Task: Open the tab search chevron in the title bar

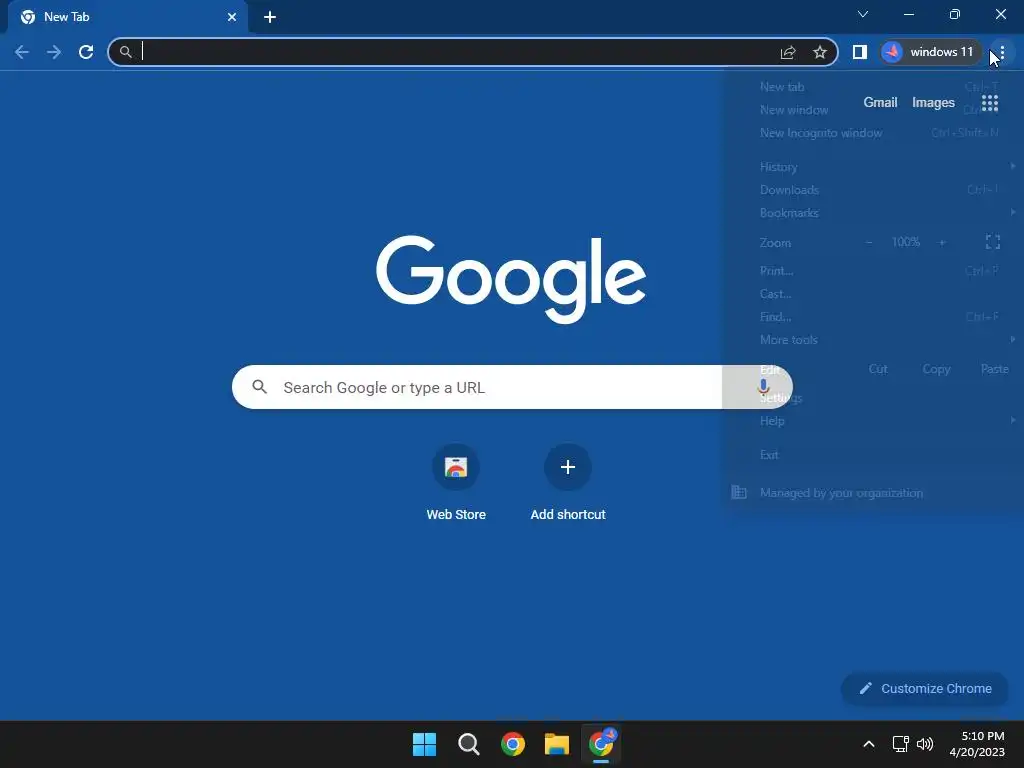Action: click(863, 14)
